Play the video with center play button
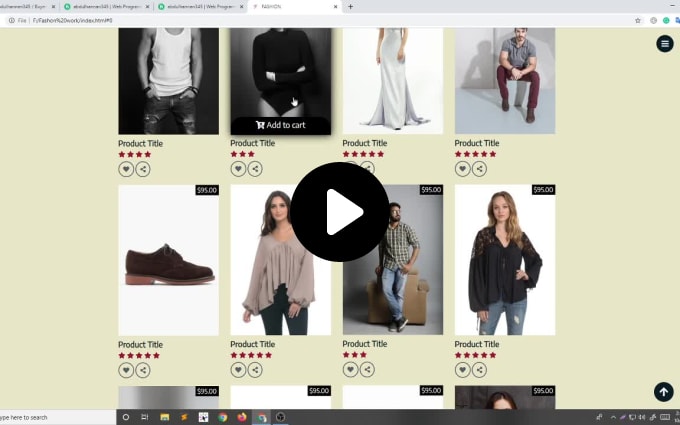Screen dimensions: 680x425 (340, 212)
